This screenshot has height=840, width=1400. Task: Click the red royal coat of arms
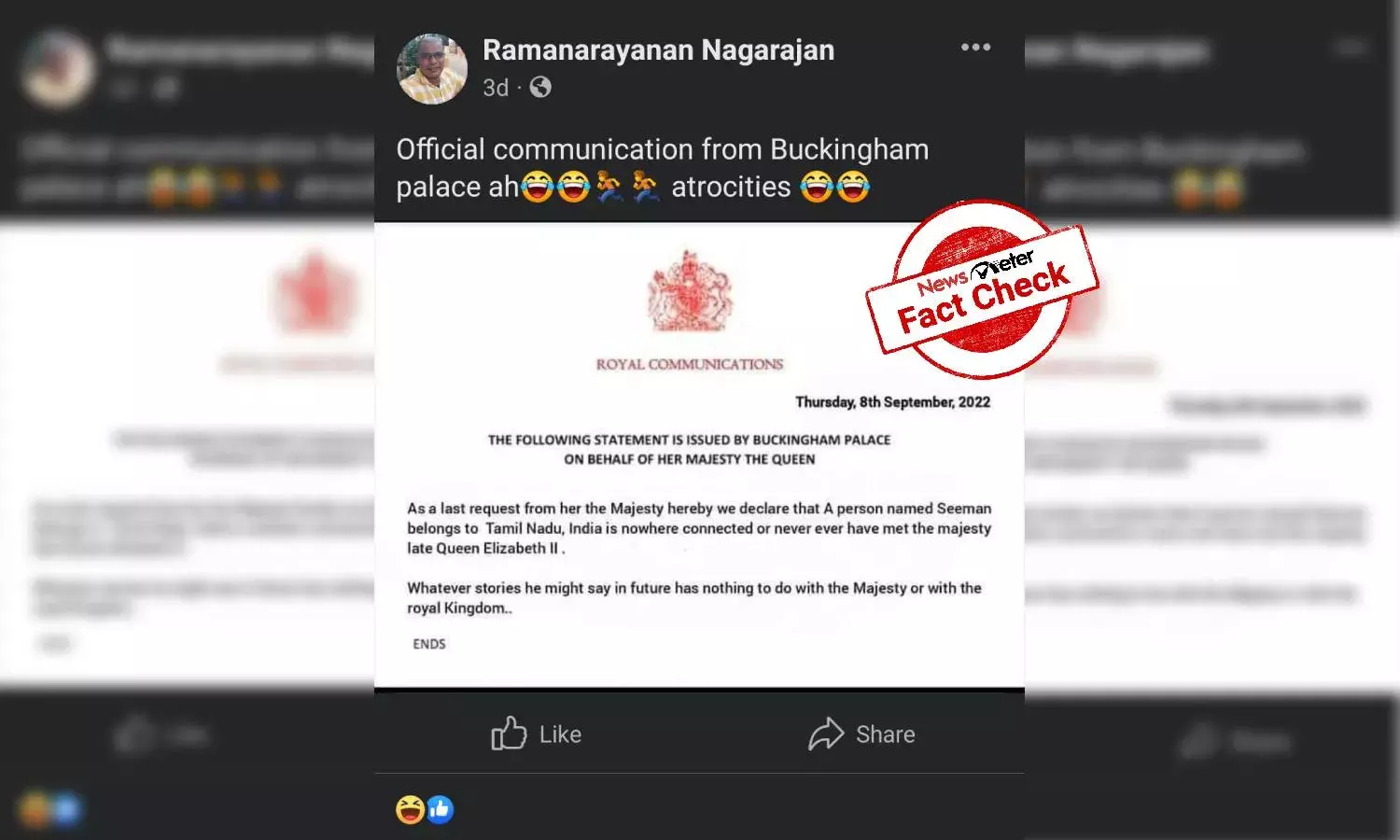coord(690,291)
